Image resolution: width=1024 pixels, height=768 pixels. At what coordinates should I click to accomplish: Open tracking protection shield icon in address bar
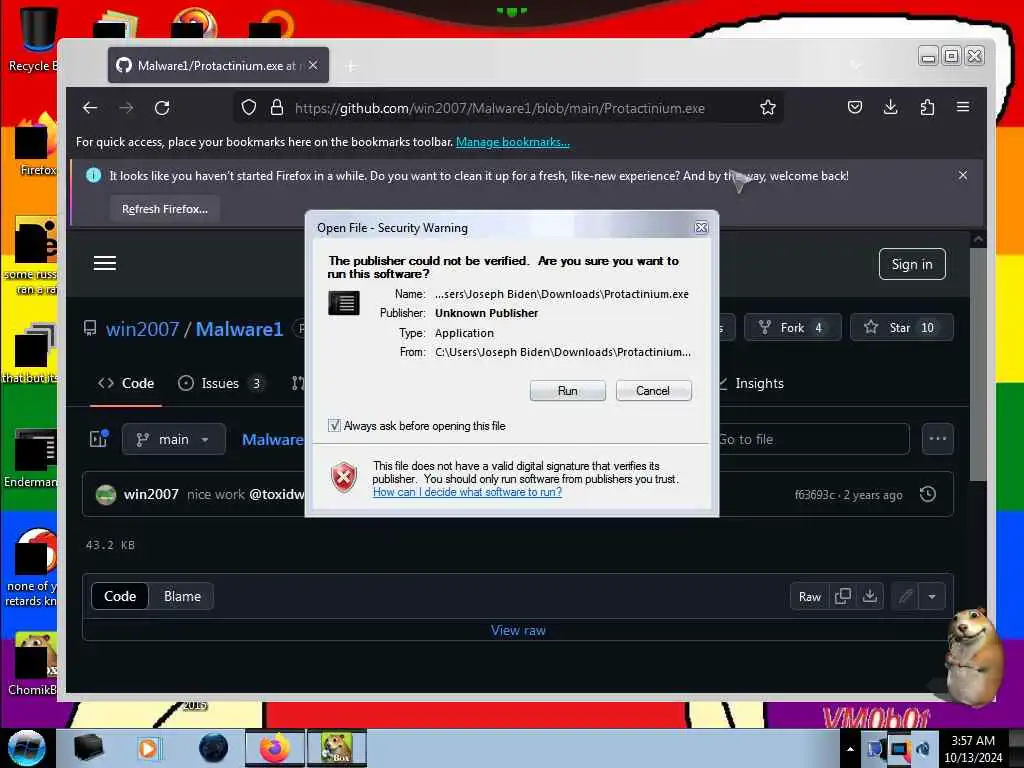coord(249,108)
